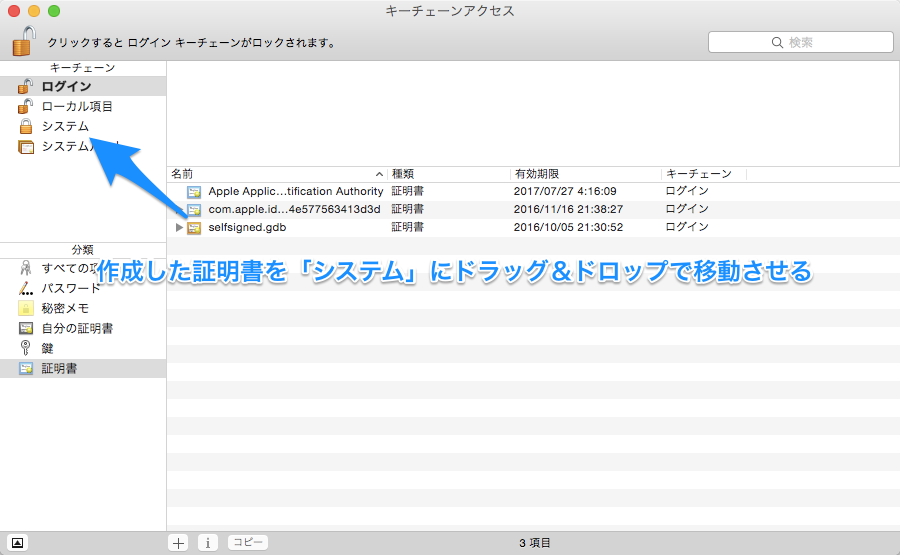Click the padlock icon beside ローカル項目
The image size is (900, 555).
pyautogui.click(x=25, y=107)
